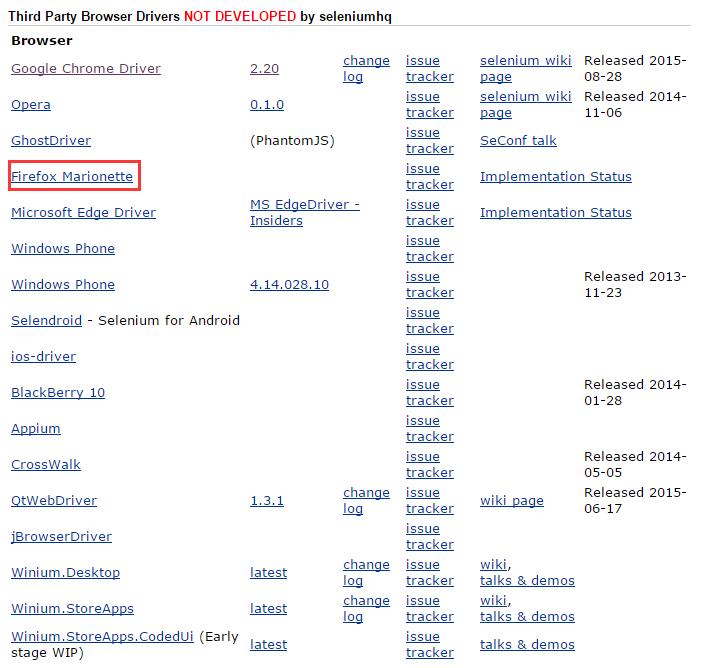Screen dimensions: 719x668
Task: Open Firefox Marionette Implementation Status
Action: (x=556, y=177)
